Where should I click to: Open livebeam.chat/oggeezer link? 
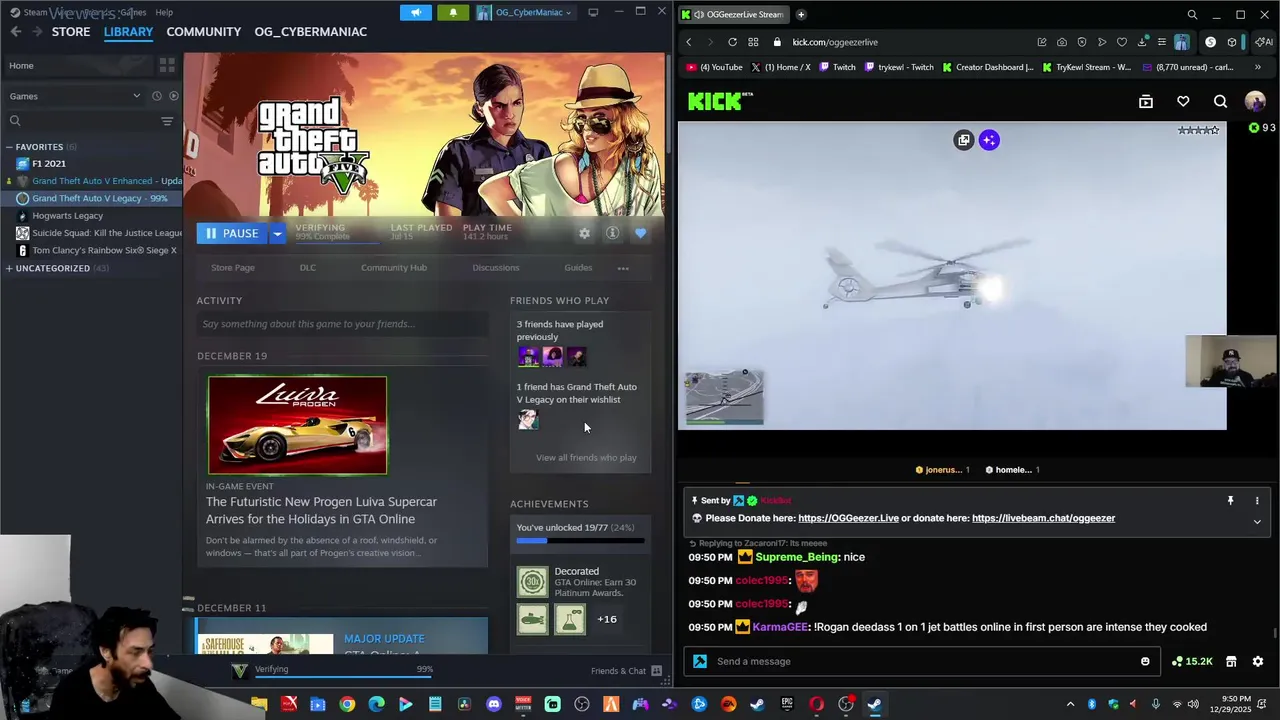(1043, 518)
